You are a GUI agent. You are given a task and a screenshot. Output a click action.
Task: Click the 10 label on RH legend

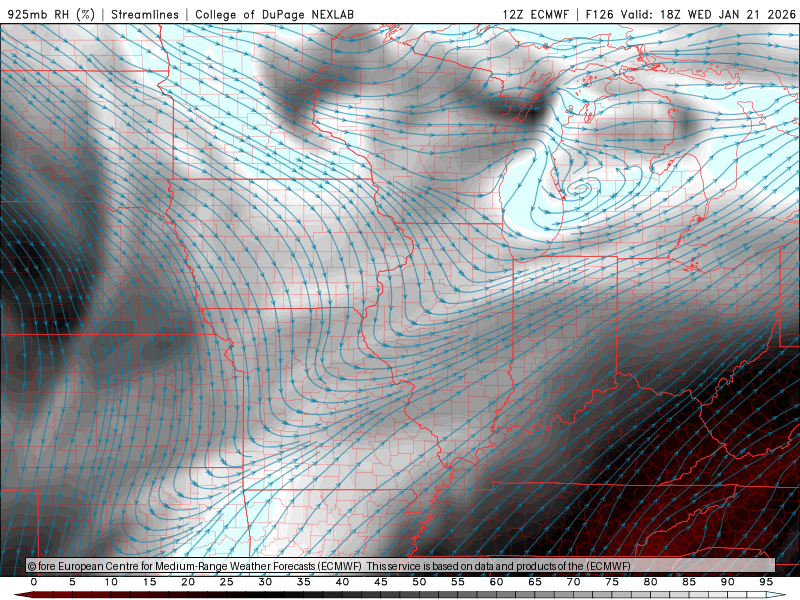[111, 582]
